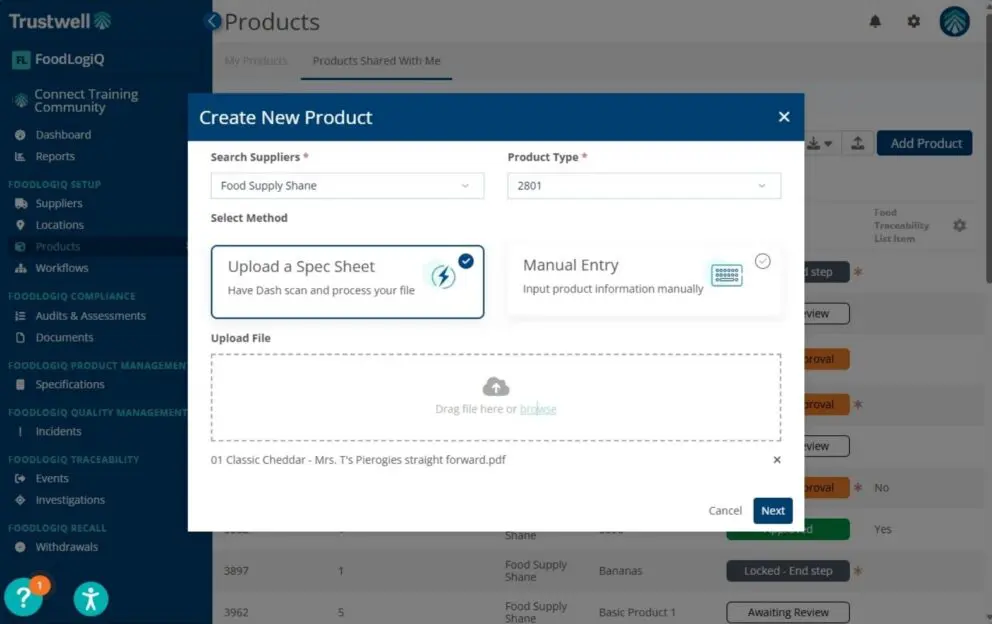Screen dimensions: 992x624
Task: Switch to Products Shared With Me tab
Action: pos(376,61)
